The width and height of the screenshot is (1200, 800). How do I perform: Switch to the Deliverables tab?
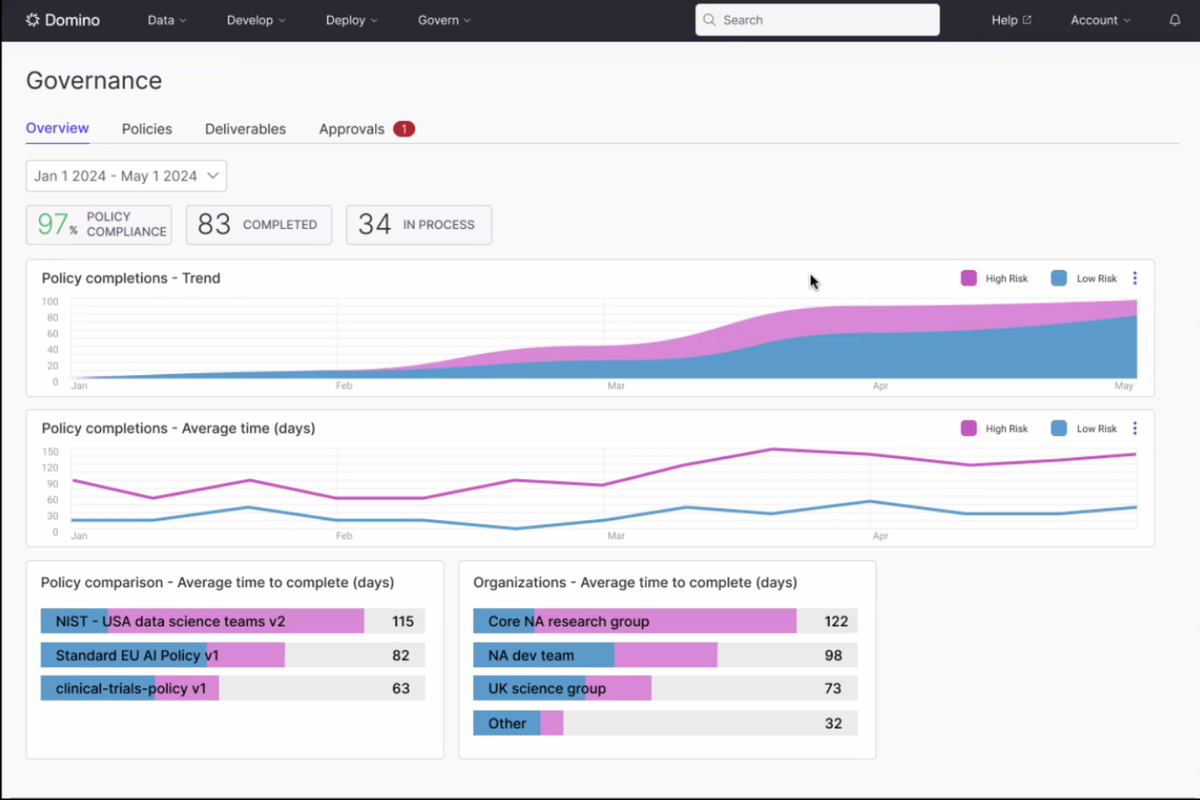click(x=245, y=128)
